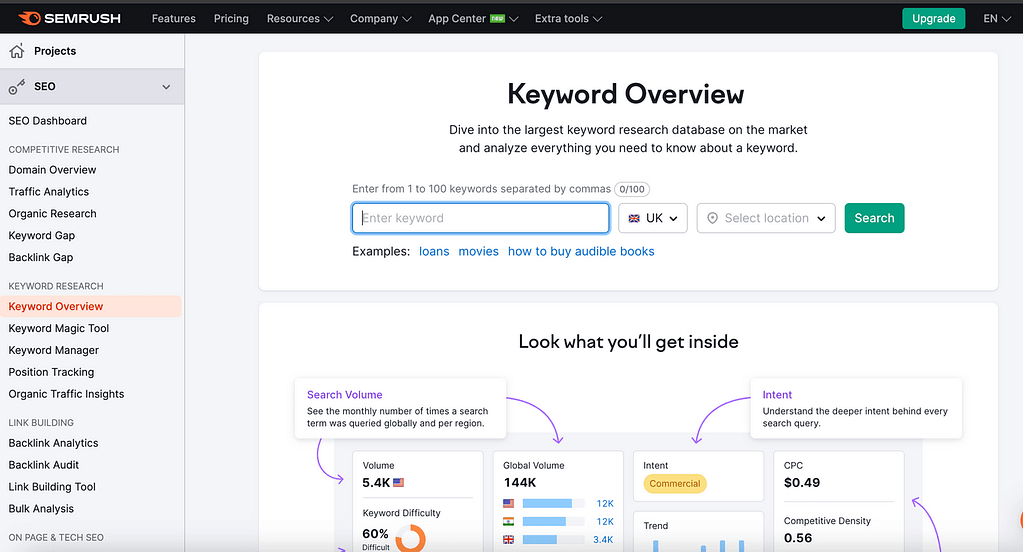1023x552 pixels.
Task: Click the India flag in Global Volume
Action: [x=508, y=521]
